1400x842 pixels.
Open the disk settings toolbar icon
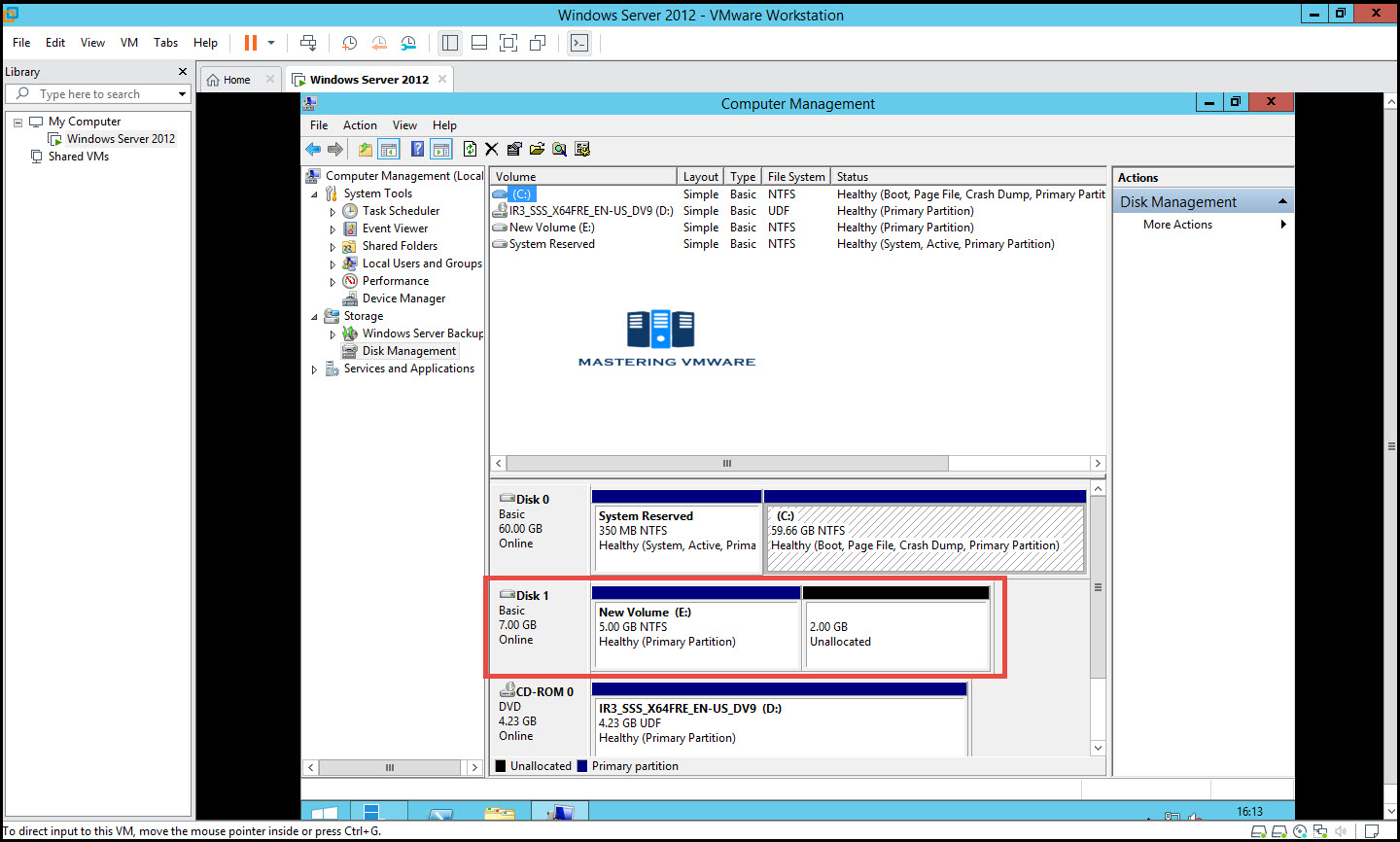coord(582,149)
